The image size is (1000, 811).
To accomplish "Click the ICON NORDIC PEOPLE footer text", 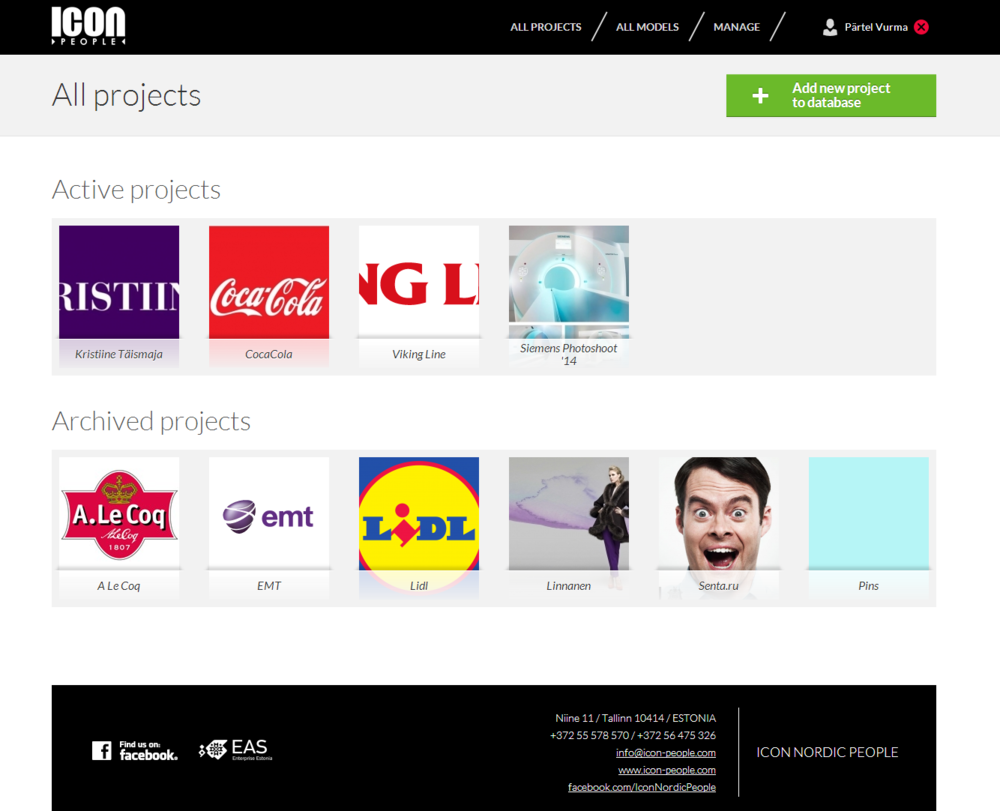I will [x=827, y=752].
